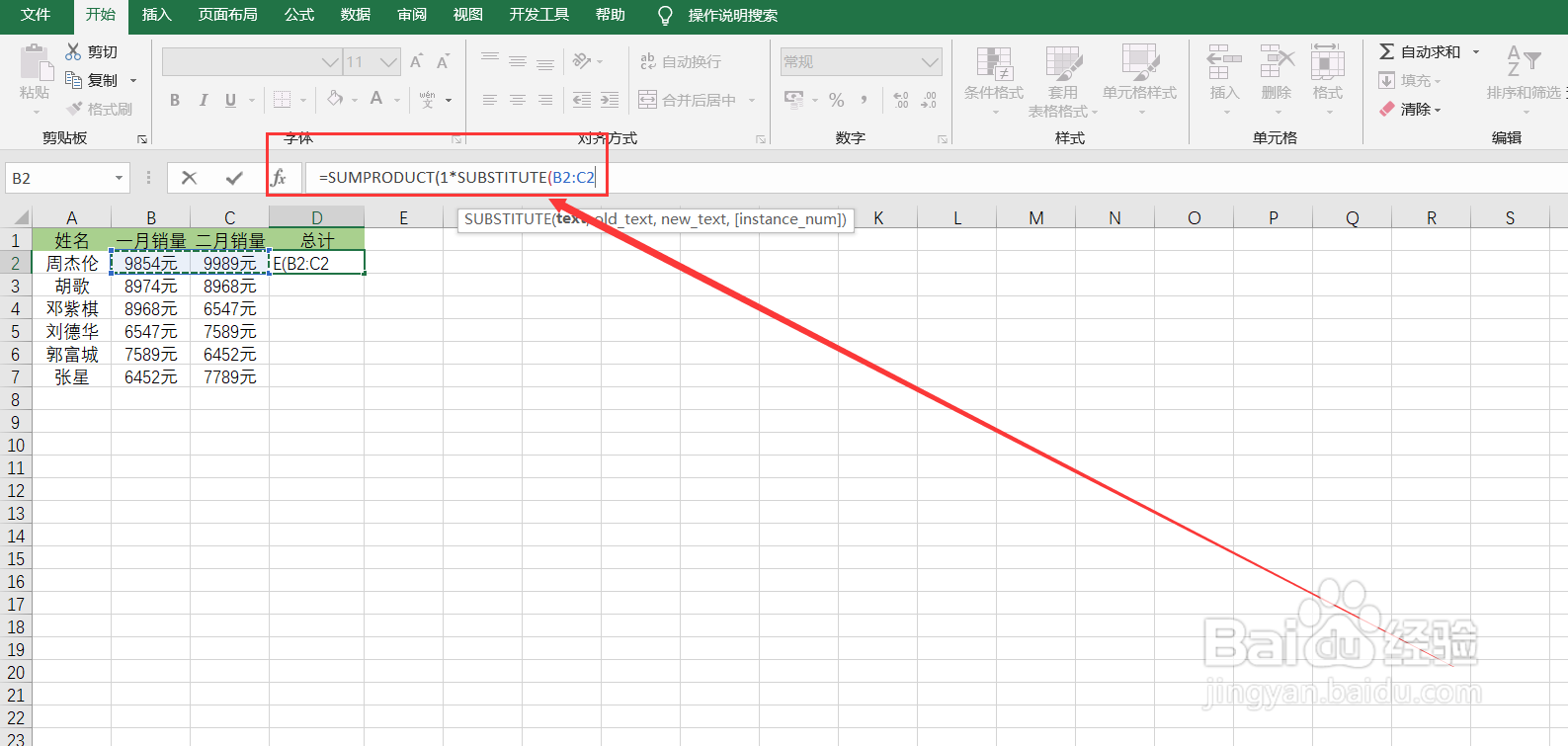Click Fill (填充) button
The image size is (1568, 746).
[1410, 80]
